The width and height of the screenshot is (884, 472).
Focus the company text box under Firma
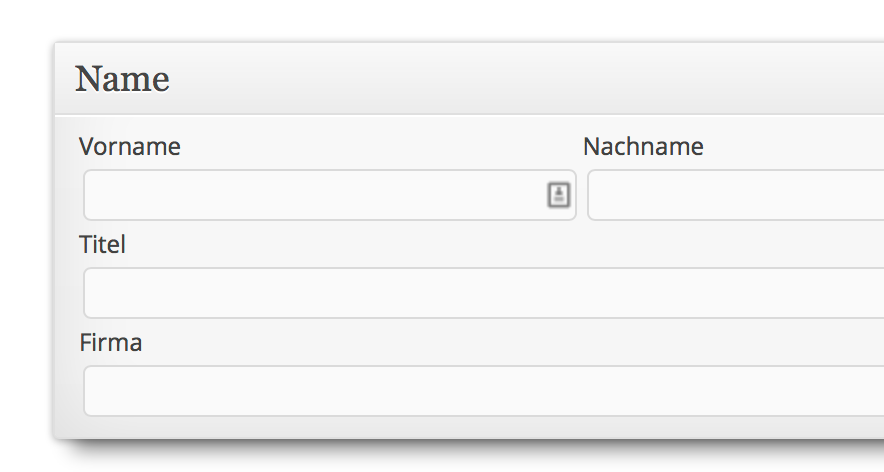click(484, 391)
